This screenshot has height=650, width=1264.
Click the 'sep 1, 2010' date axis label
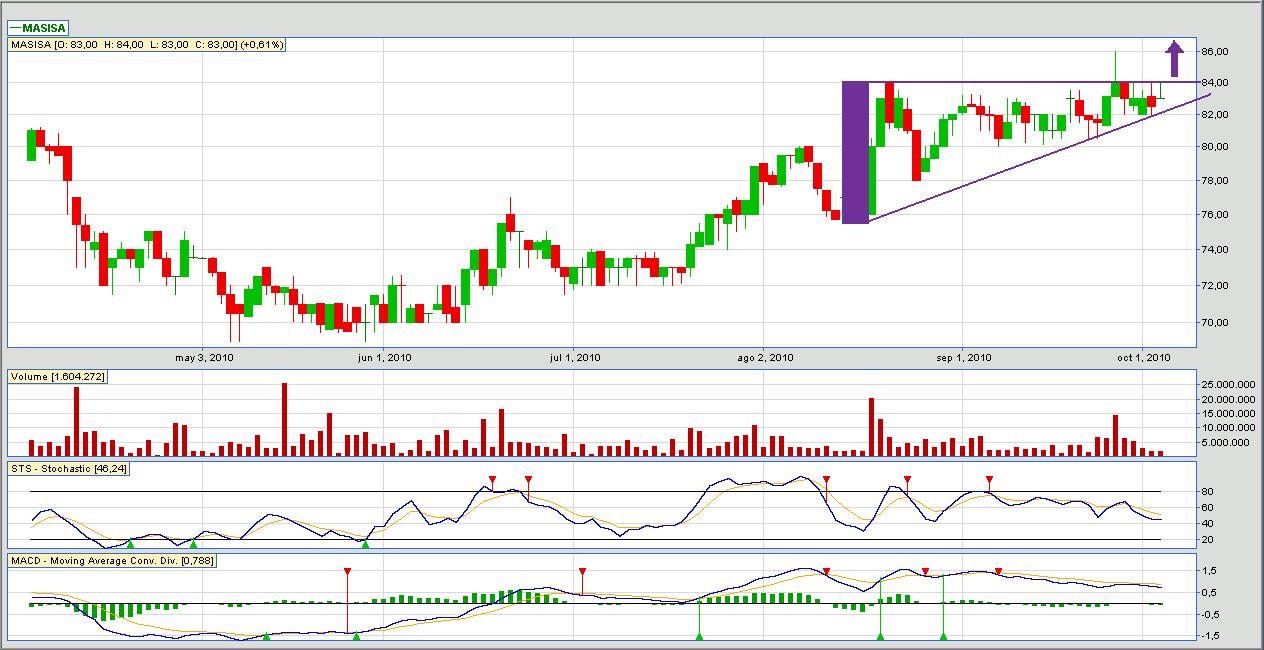[x=963, y=357]
